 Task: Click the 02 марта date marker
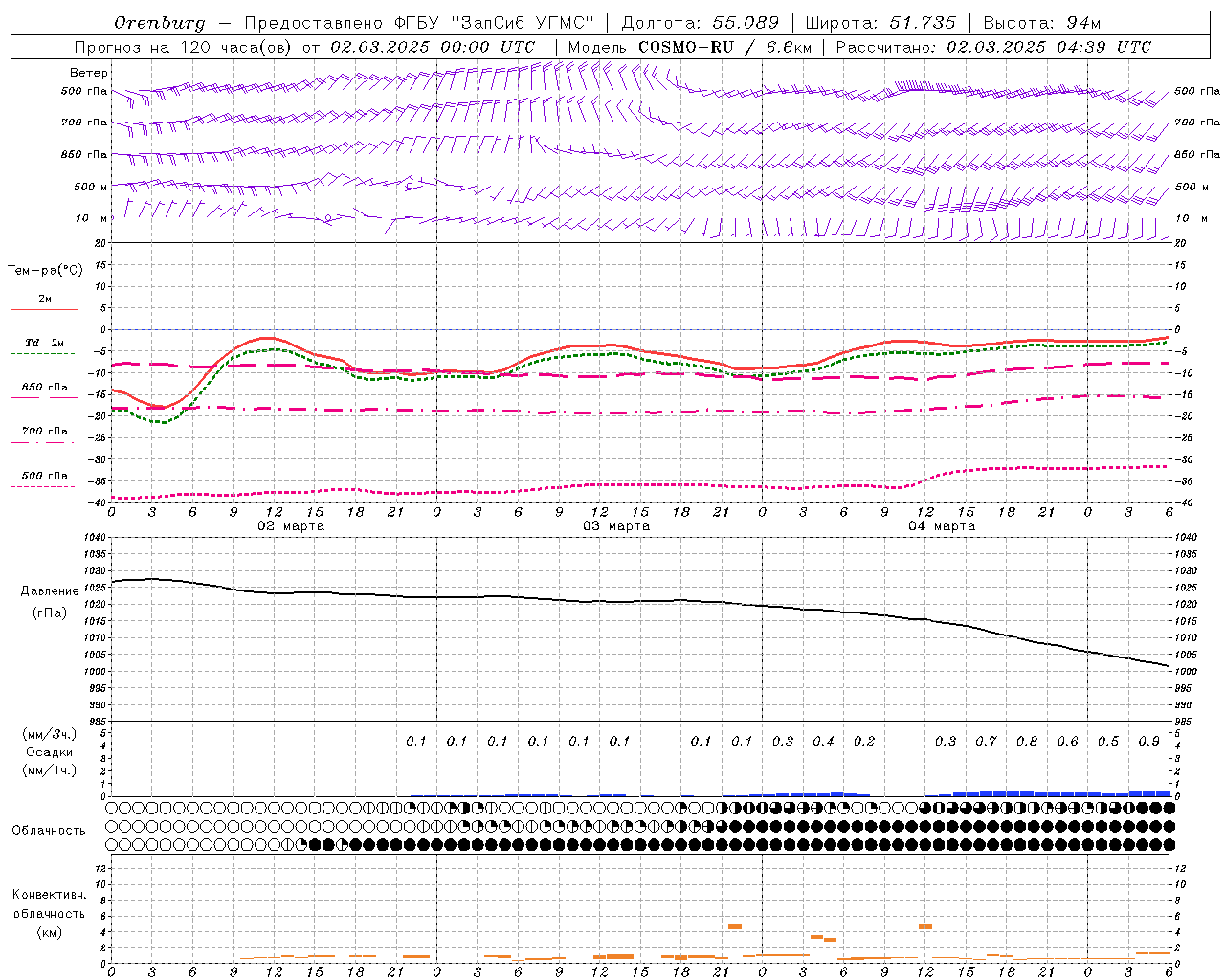pyautogui.click(x=291, y=526)
